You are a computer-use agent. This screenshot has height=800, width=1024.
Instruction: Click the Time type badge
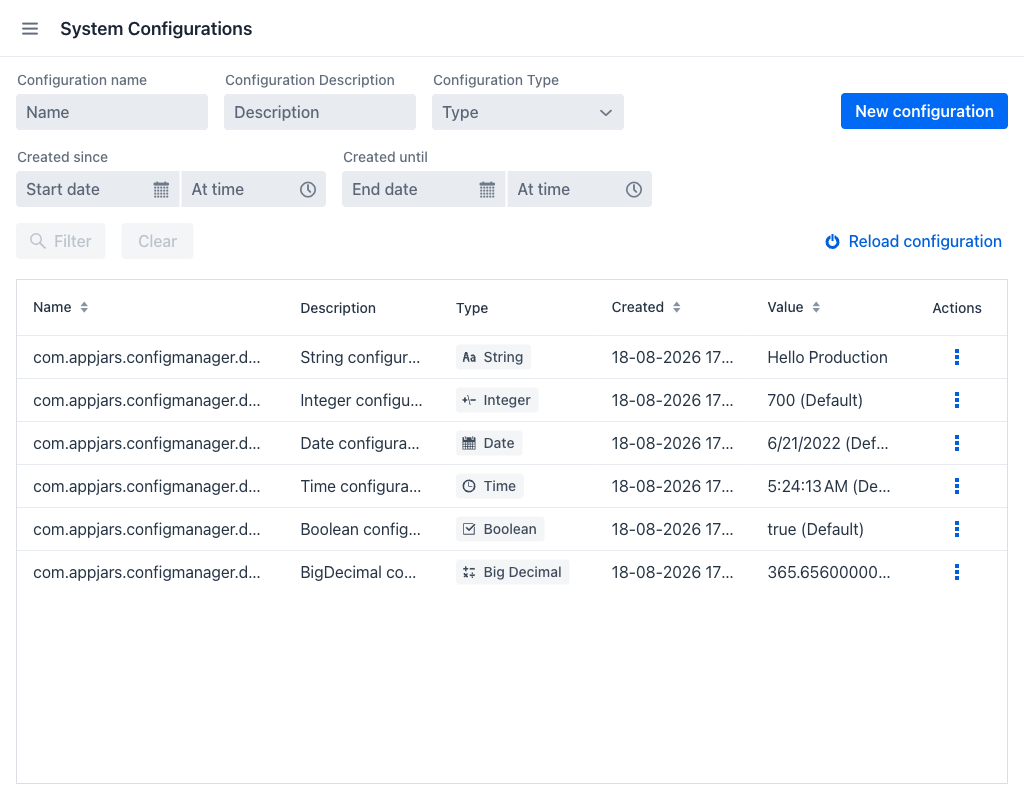click(490, 487)
